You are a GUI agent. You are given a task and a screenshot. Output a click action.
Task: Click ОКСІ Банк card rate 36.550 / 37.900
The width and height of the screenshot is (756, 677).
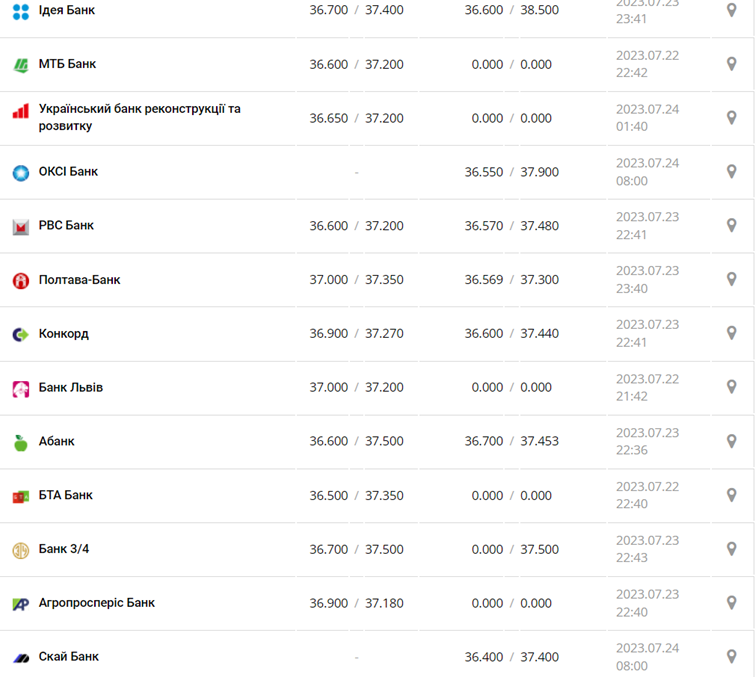tap(511, 172)
